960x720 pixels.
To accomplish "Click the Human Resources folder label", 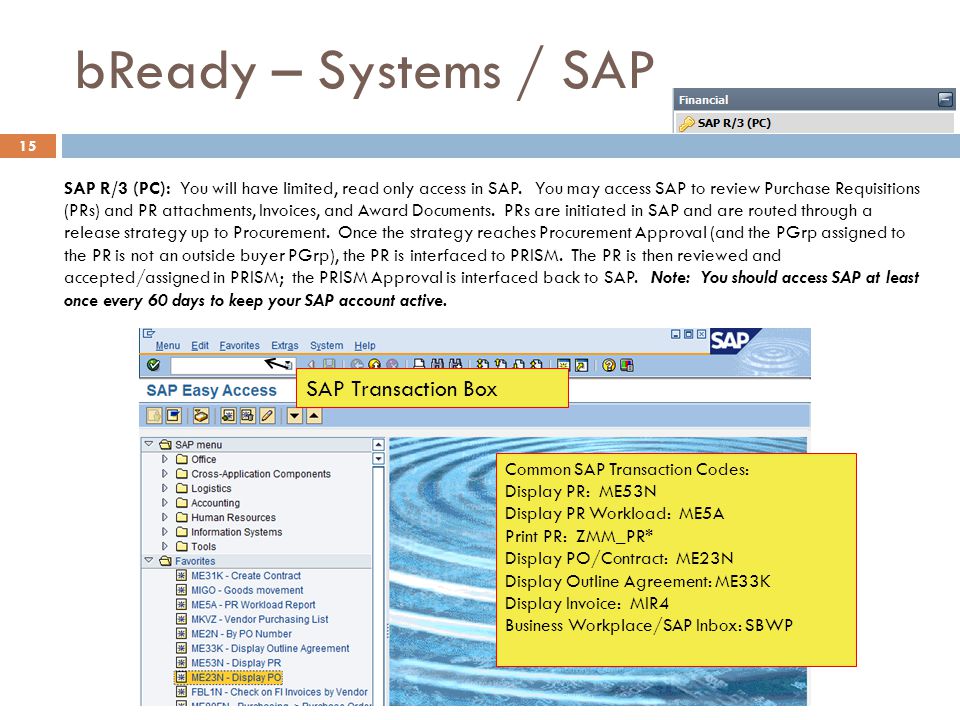I will (x=233, y=517).
